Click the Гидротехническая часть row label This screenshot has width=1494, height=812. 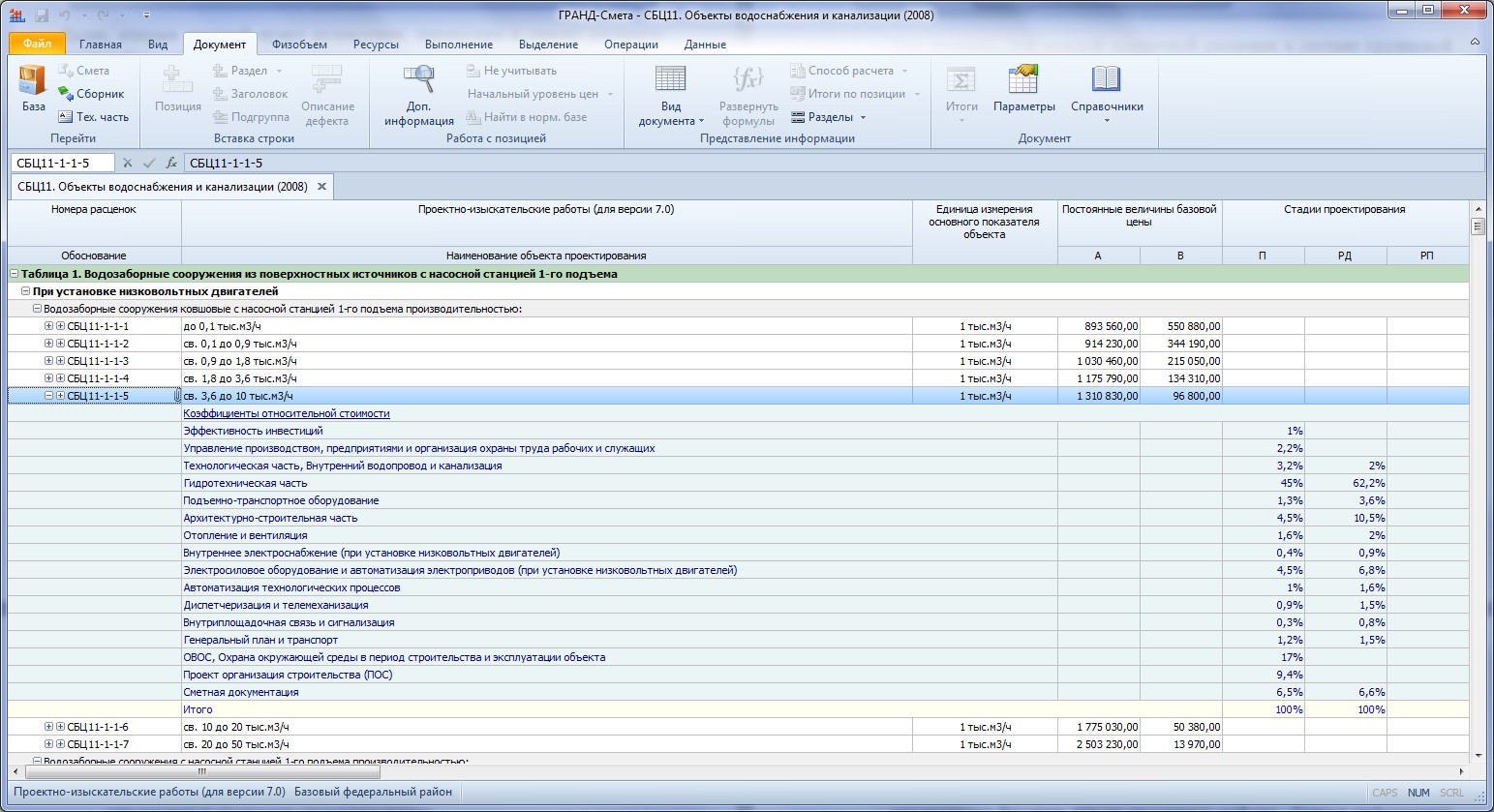tap(245, 483)
